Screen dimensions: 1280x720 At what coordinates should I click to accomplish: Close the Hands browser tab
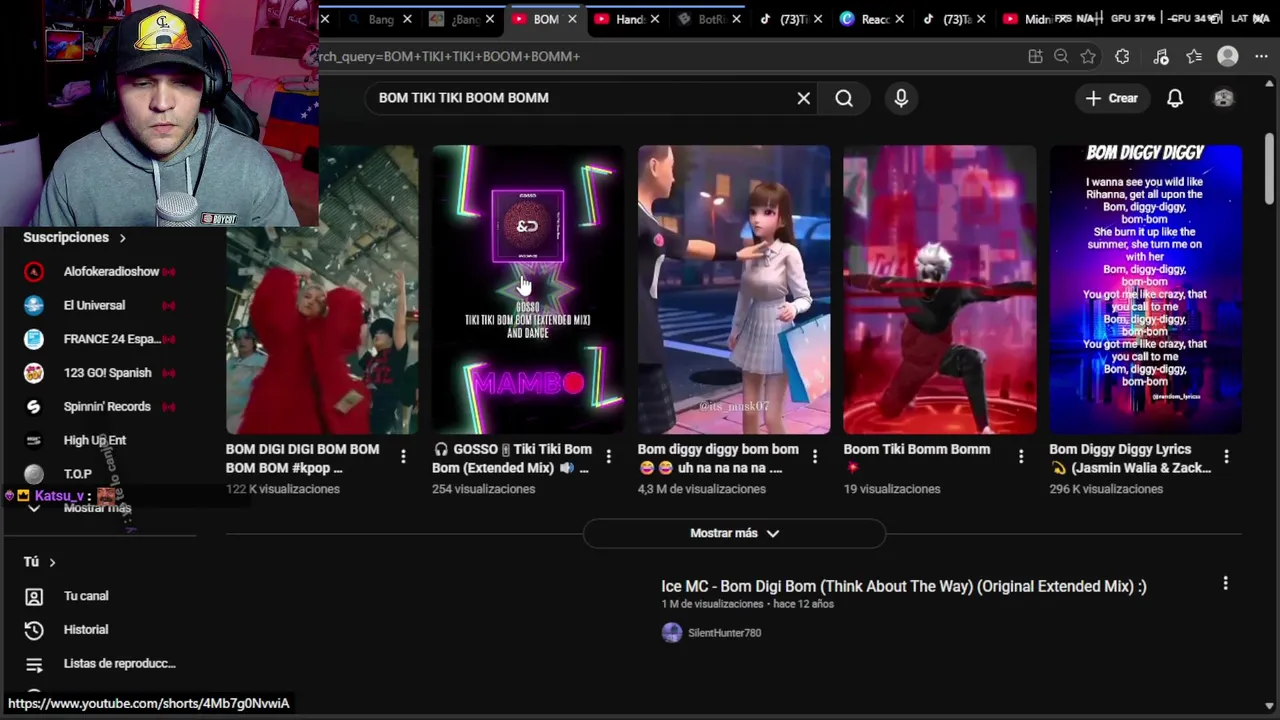654,19
